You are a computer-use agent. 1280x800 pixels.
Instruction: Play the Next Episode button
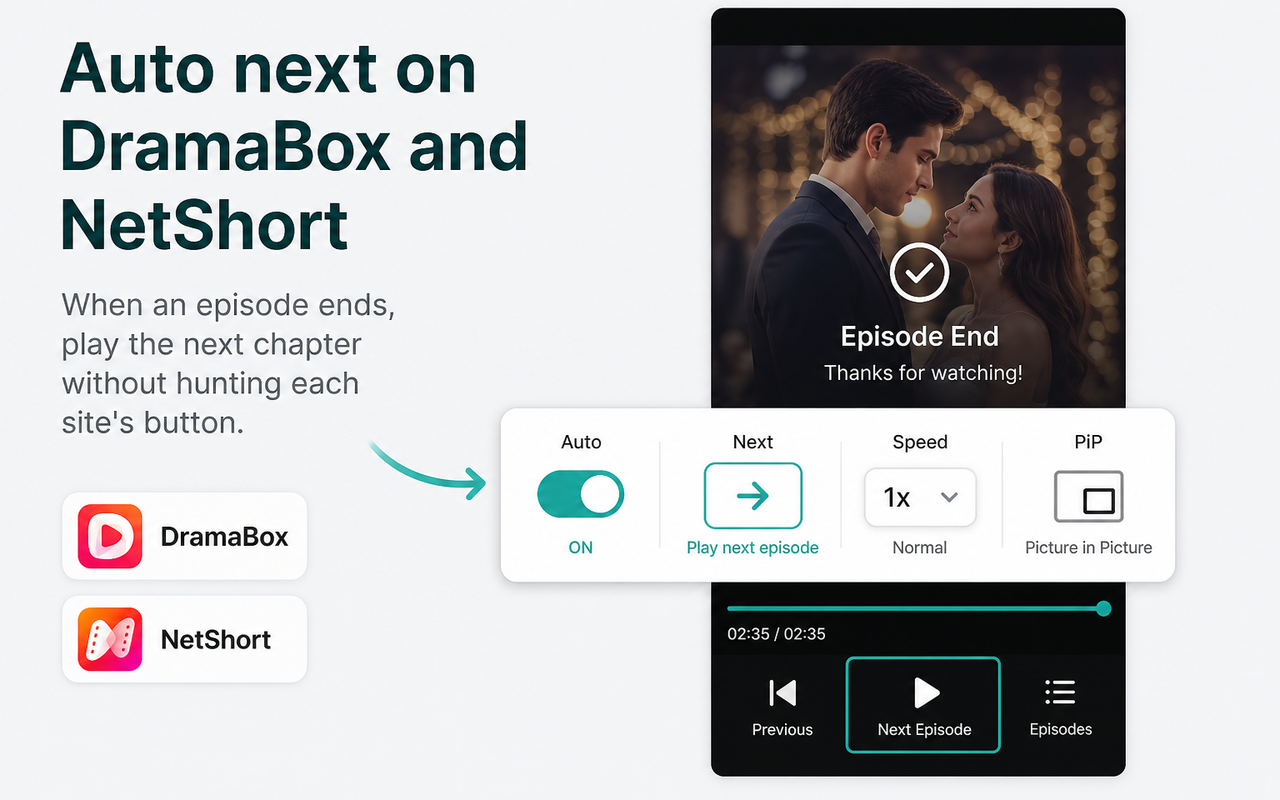pyautogui.click(x=924, y=704)
